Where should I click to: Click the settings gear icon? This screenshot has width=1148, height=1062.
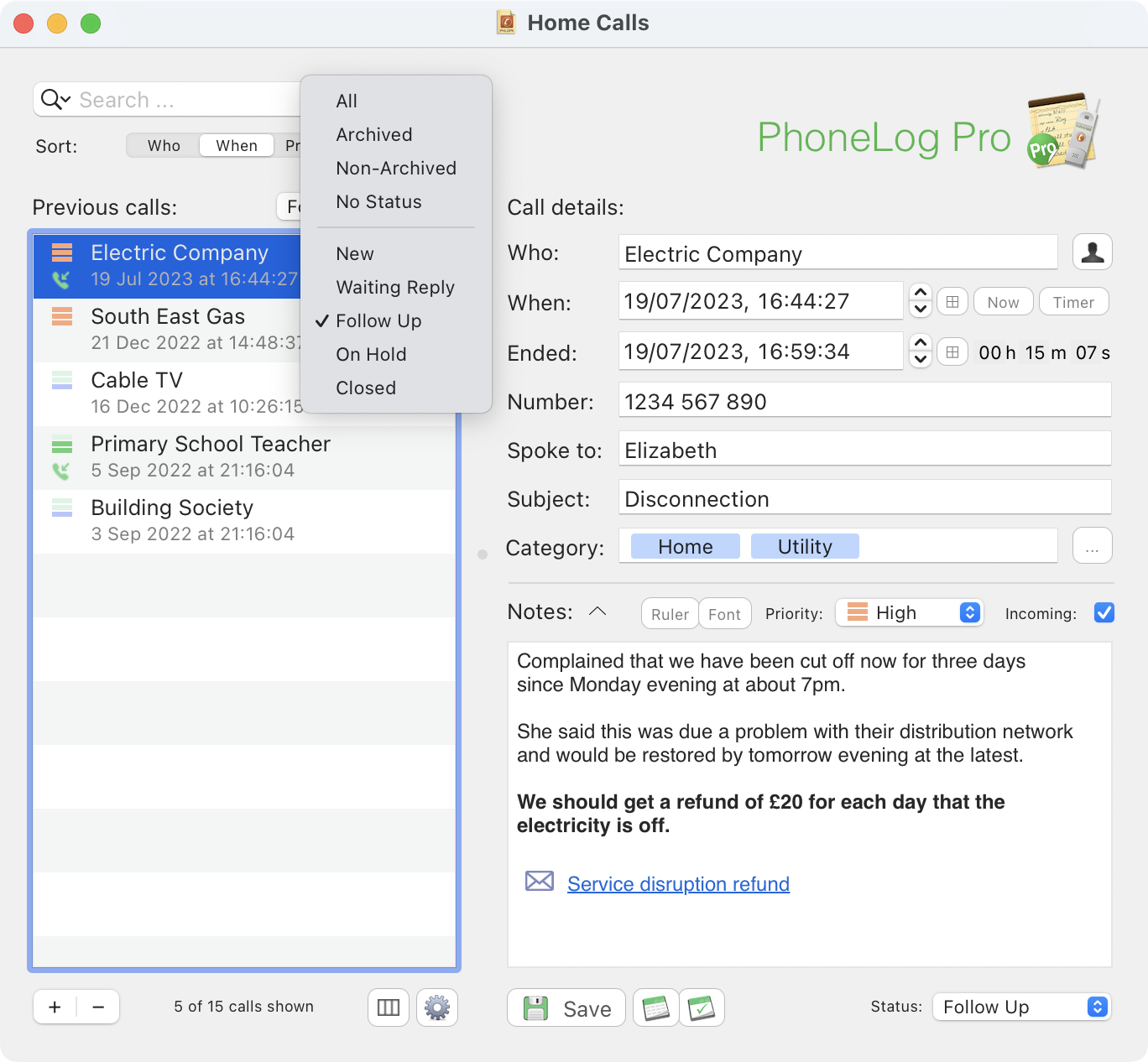tap(437, 1007)
